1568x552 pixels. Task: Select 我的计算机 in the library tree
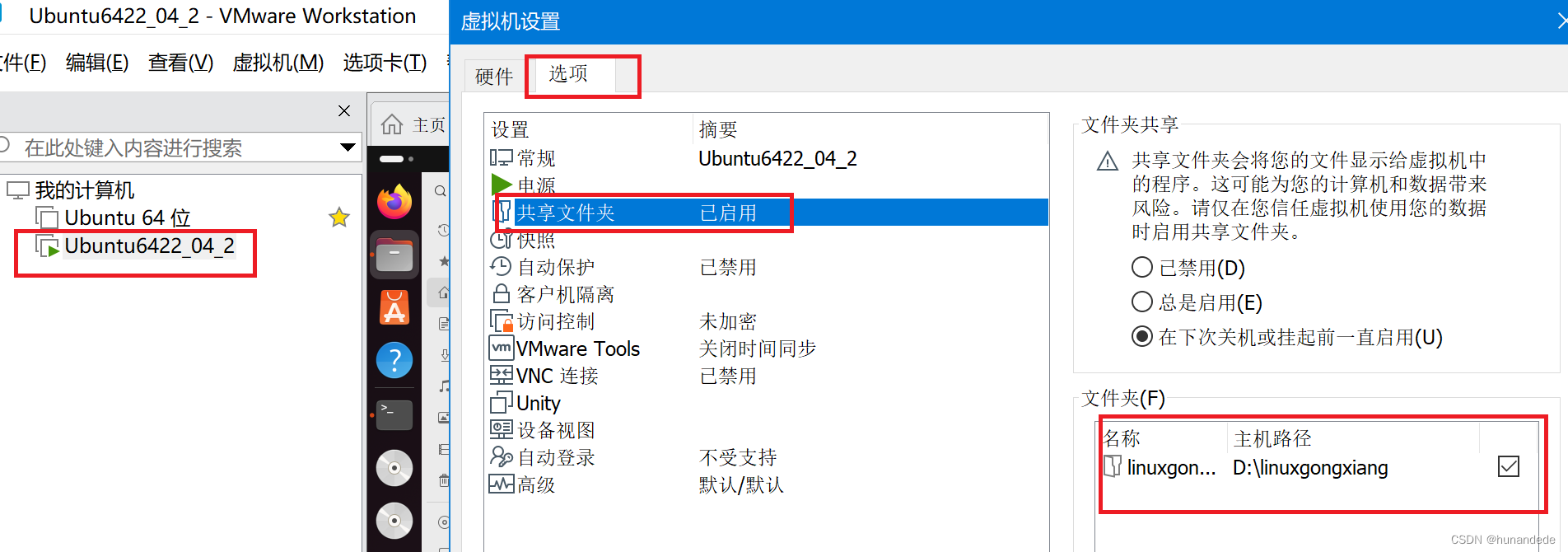click(x=84, y=190)
